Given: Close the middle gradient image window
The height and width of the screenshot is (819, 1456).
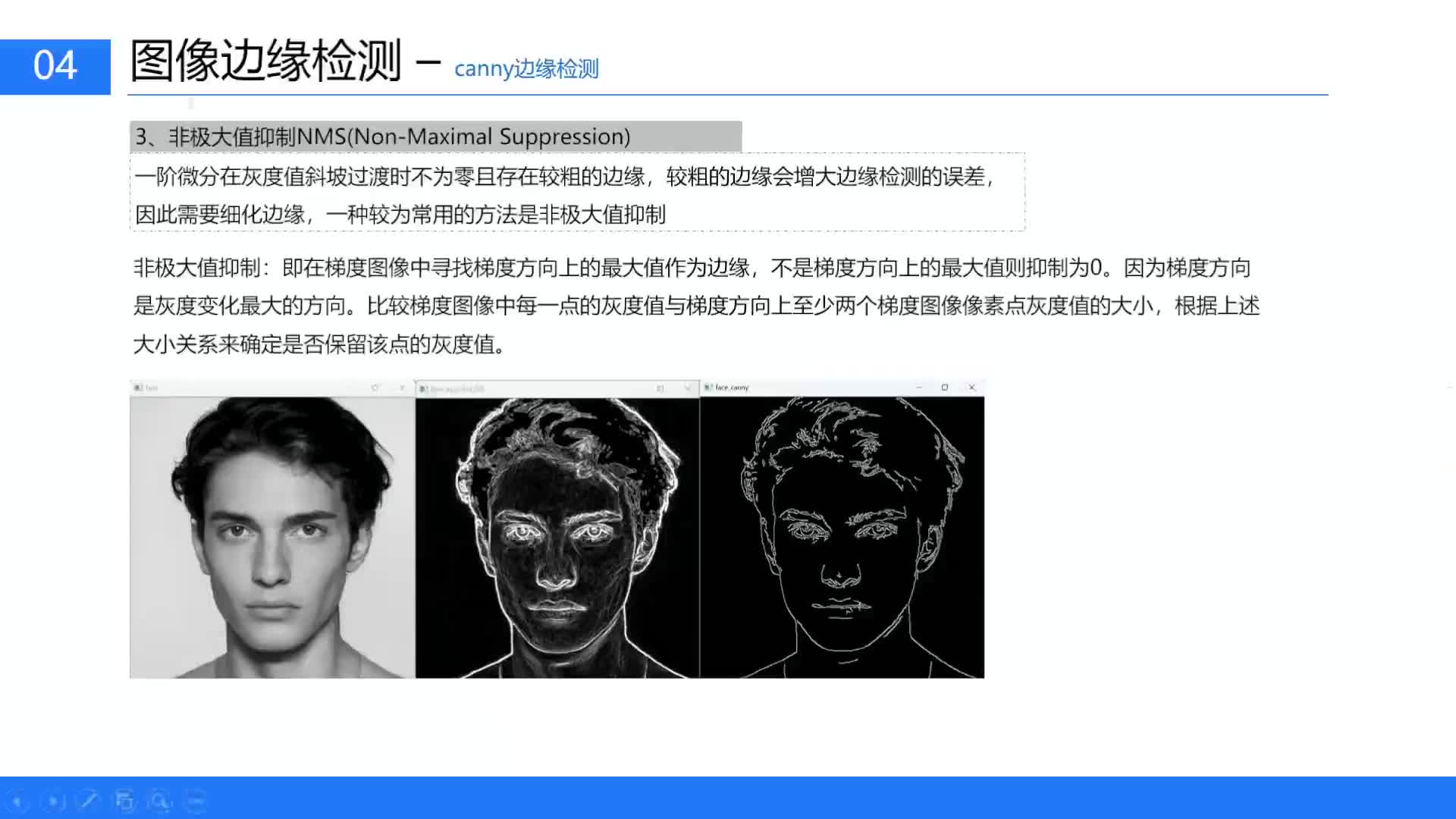Looking at the screenshot, I should (x=688, y=388).
